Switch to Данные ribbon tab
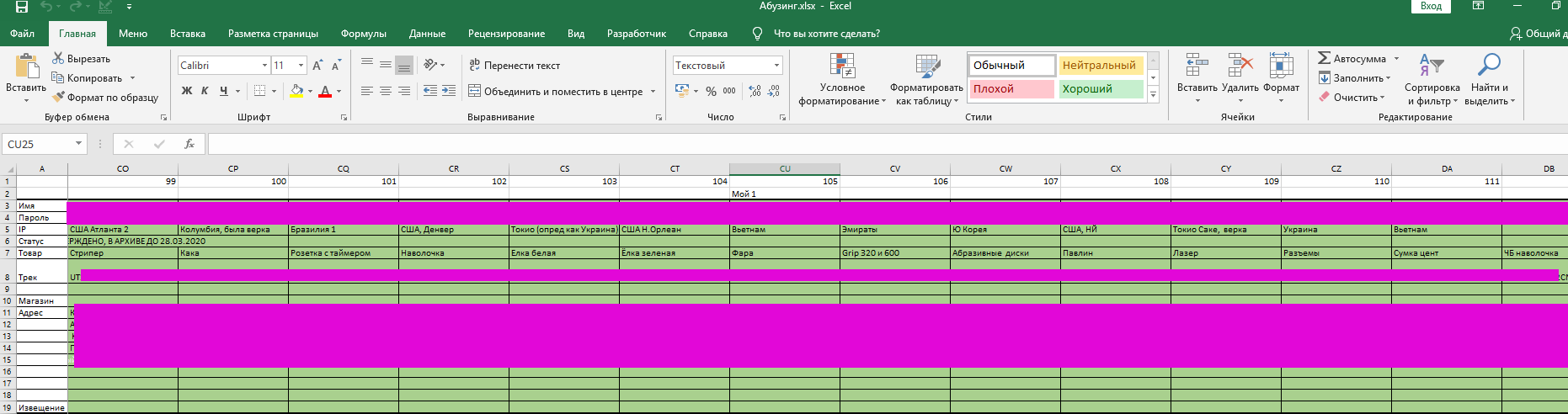Image resolution: width=1568 pixels, height=414 pixels. point(427,34)
